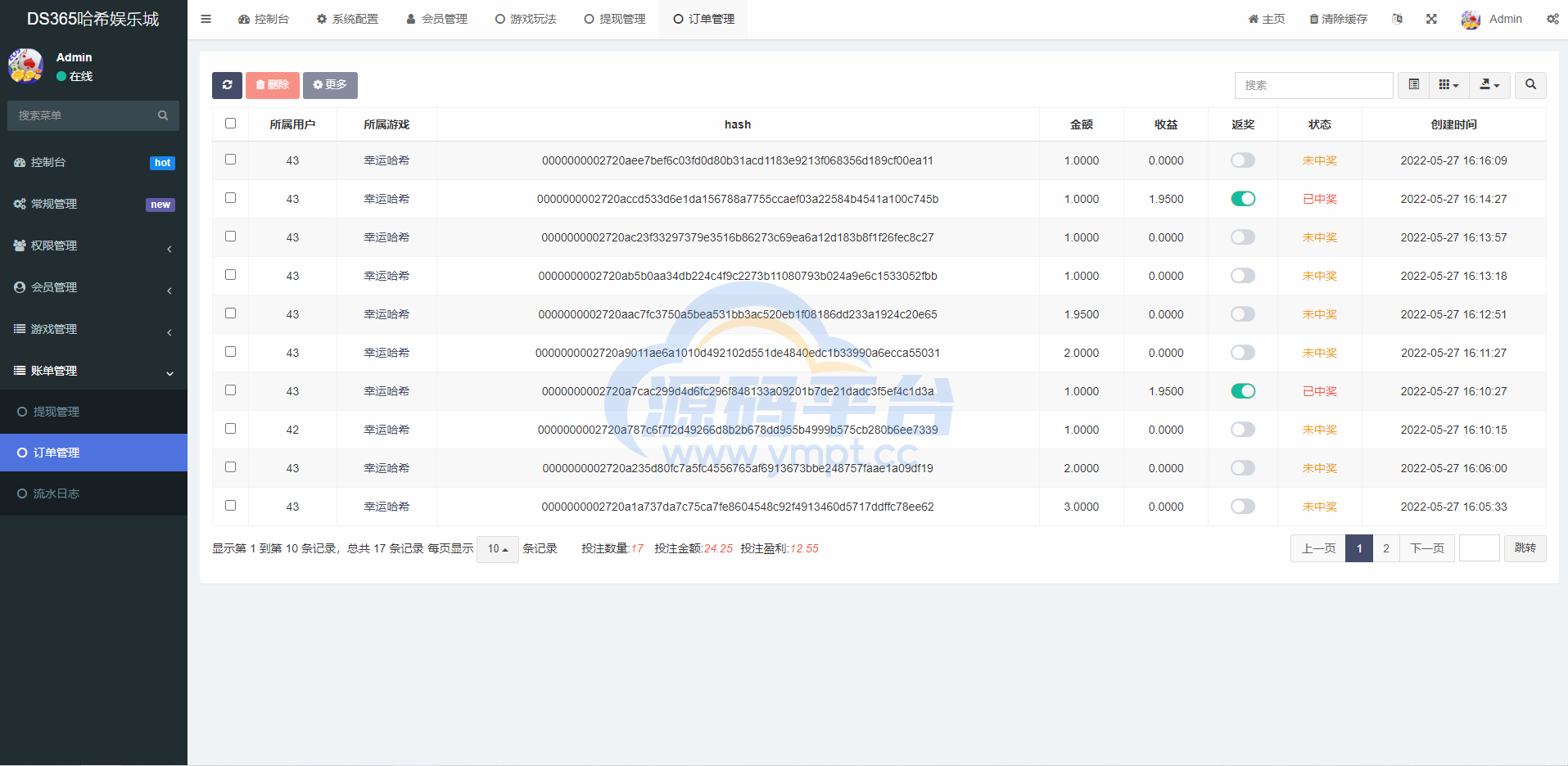Image resolution: width=1568 pixels, height=766 pixels.
Task: Click the refresh table button
Action: pyautogui.click(x=227, y=85)
